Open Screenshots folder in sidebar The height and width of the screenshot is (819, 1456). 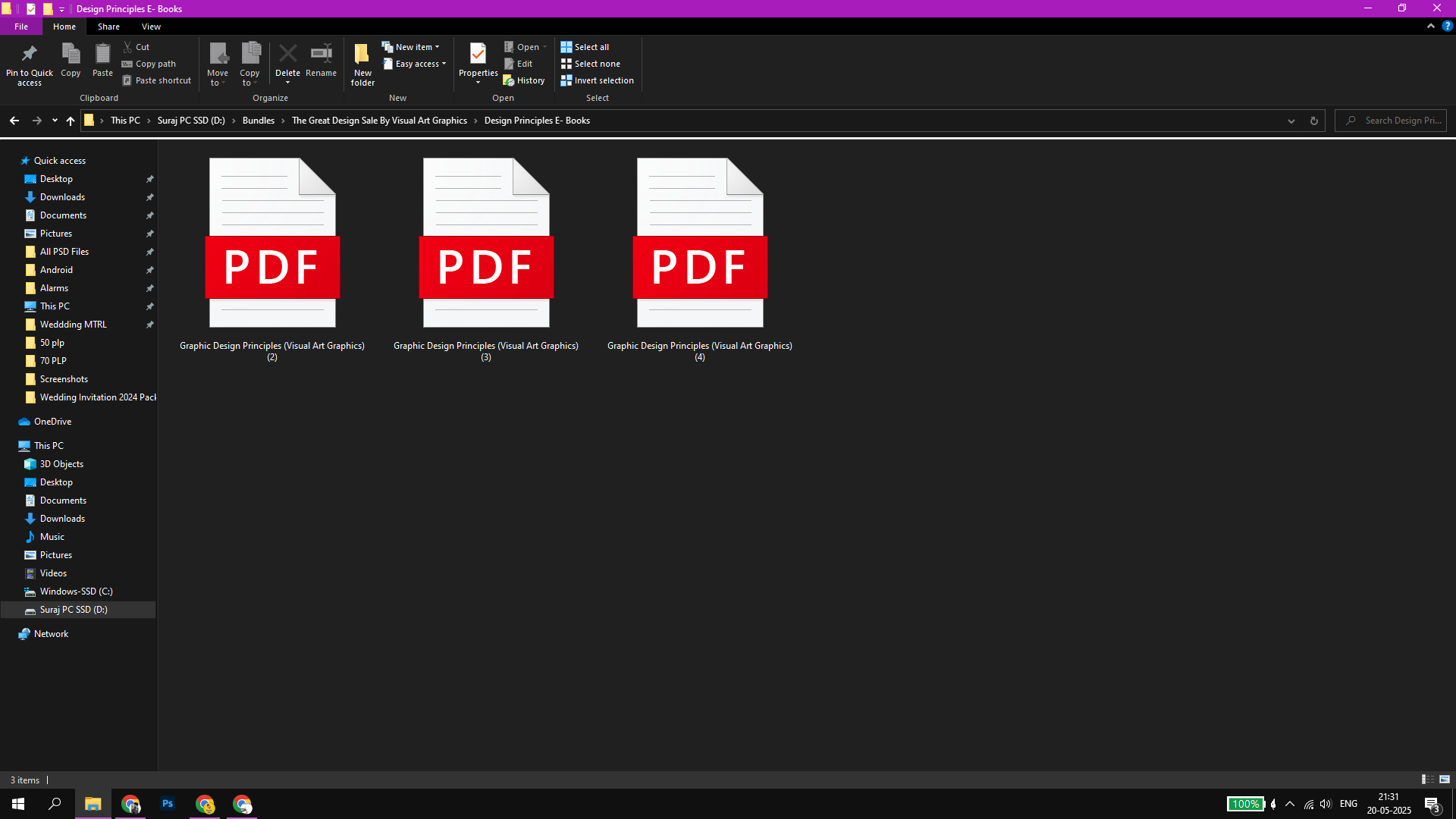pos(64,379)
